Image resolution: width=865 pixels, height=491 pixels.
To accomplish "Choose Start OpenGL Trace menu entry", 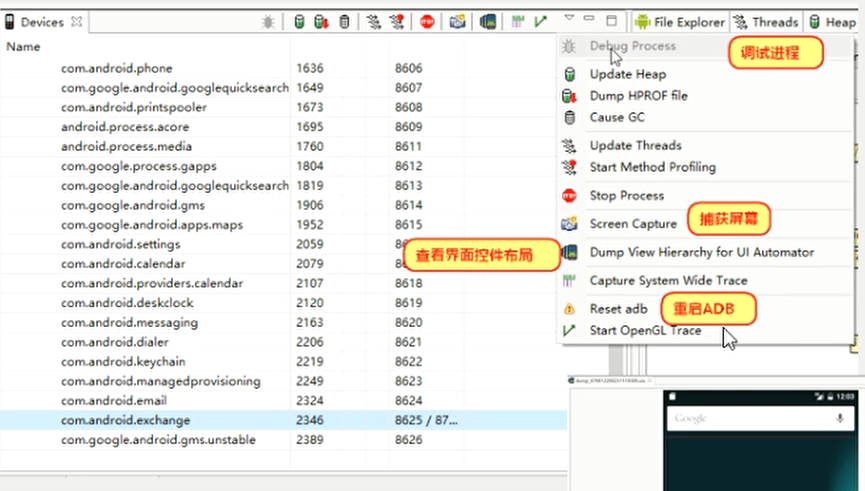I will (x=645, y=330).
